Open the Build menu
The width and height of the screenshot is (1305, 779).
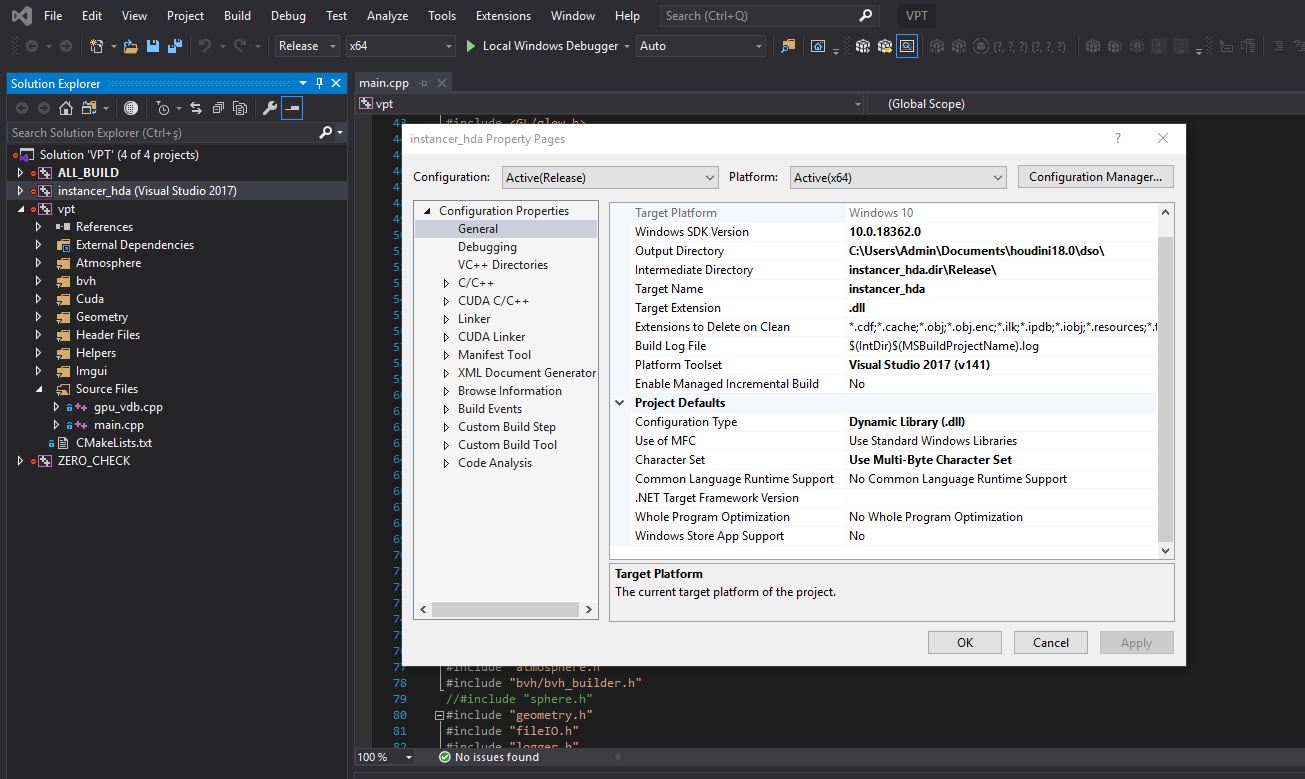pos(237,16)
